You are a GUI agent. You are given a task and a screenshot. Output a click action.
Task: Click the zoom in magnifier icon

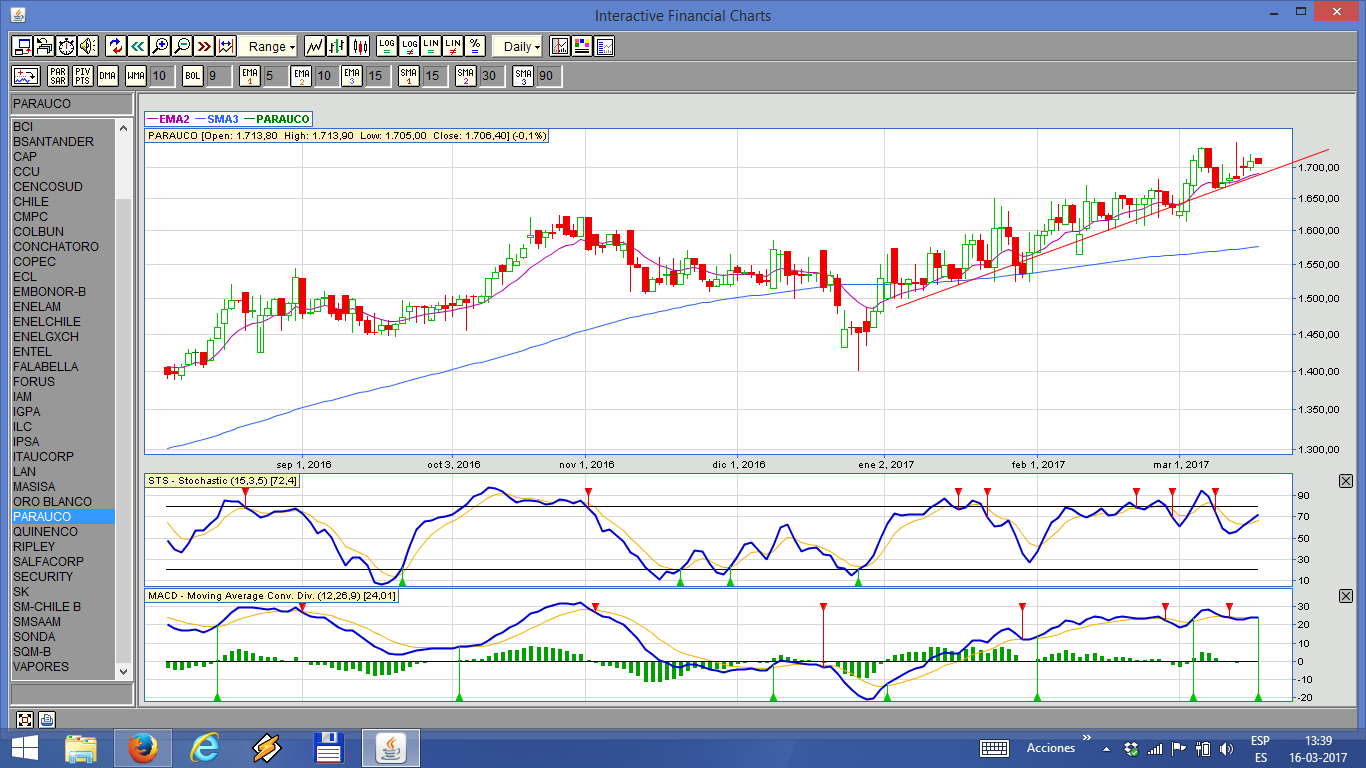click(160, 46)
